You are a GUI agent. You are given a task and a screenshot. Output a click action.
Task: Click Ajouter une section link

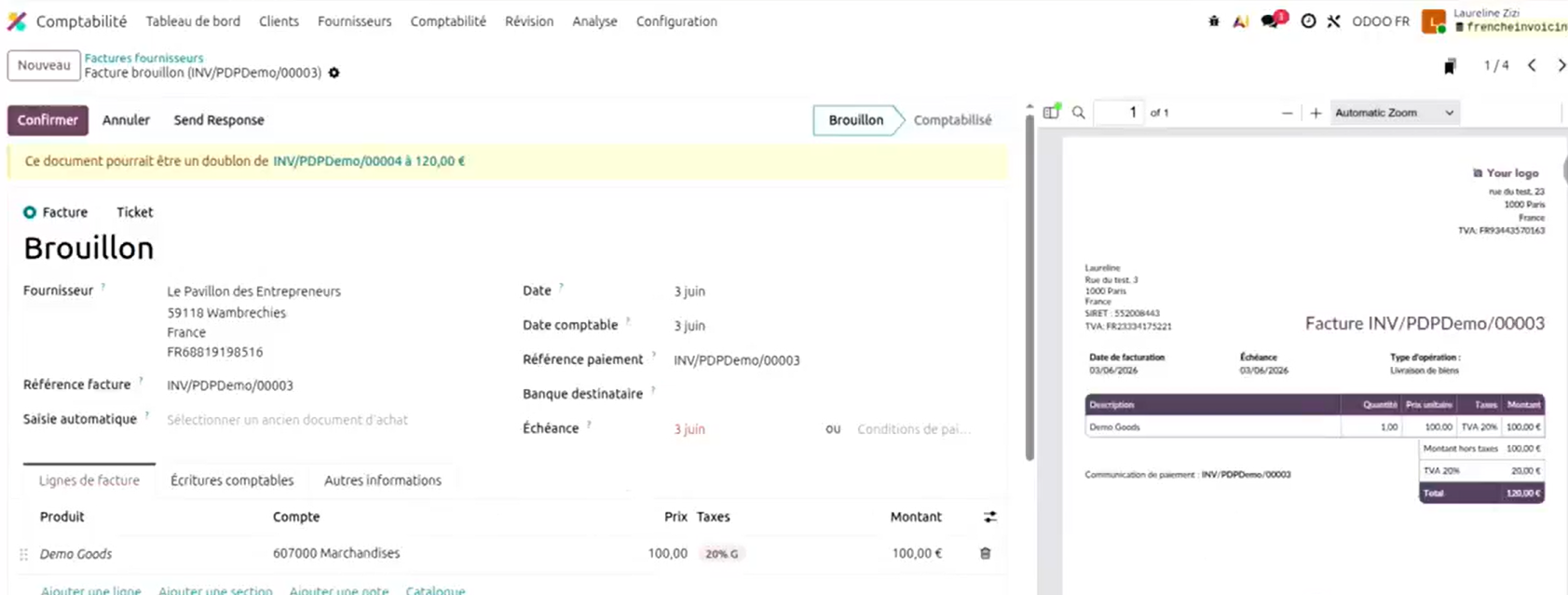click(215, 590)
